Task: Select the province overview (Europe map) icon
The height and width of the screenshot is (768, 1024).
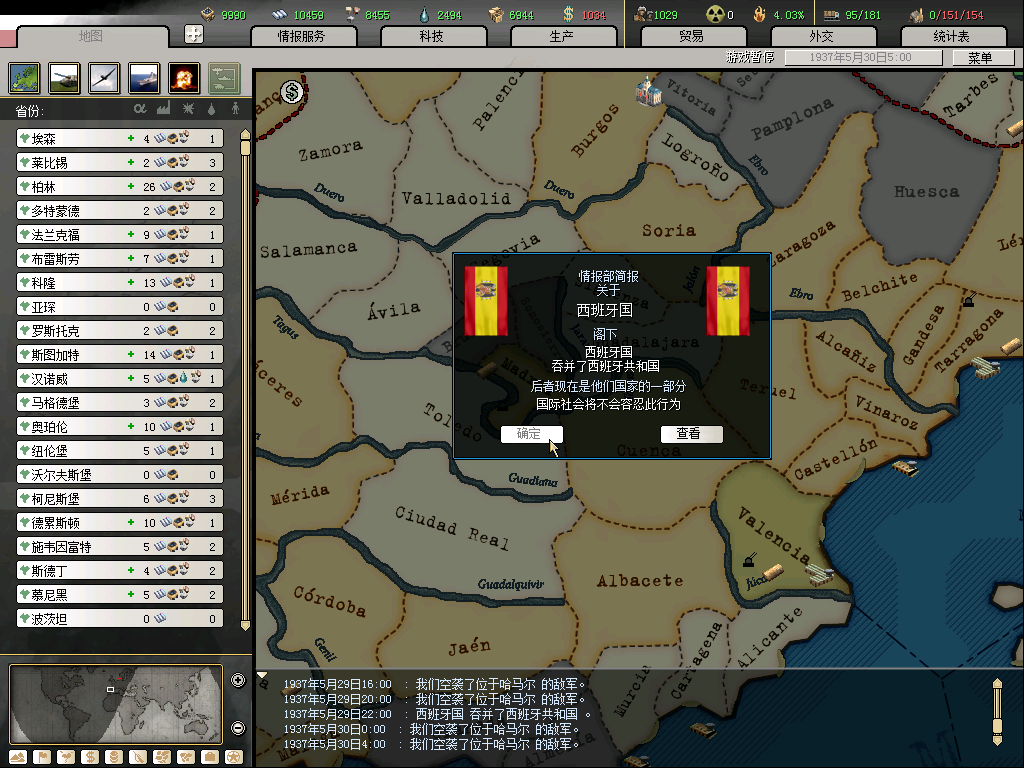Action: click(25, 78)
